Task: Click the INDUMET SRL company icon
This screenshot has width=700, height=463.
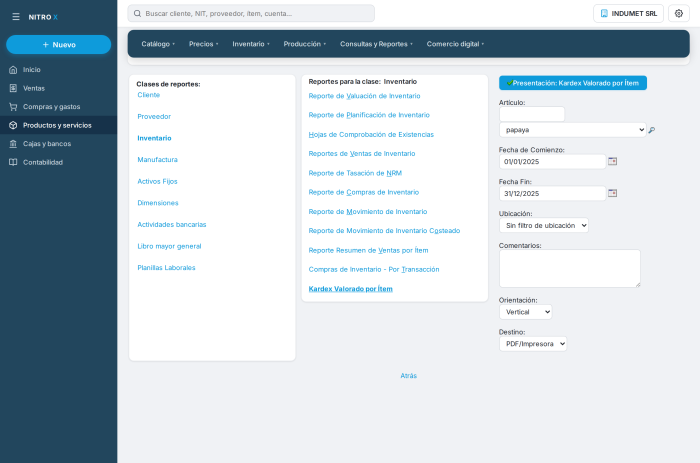Action: (x=604, y=13)
